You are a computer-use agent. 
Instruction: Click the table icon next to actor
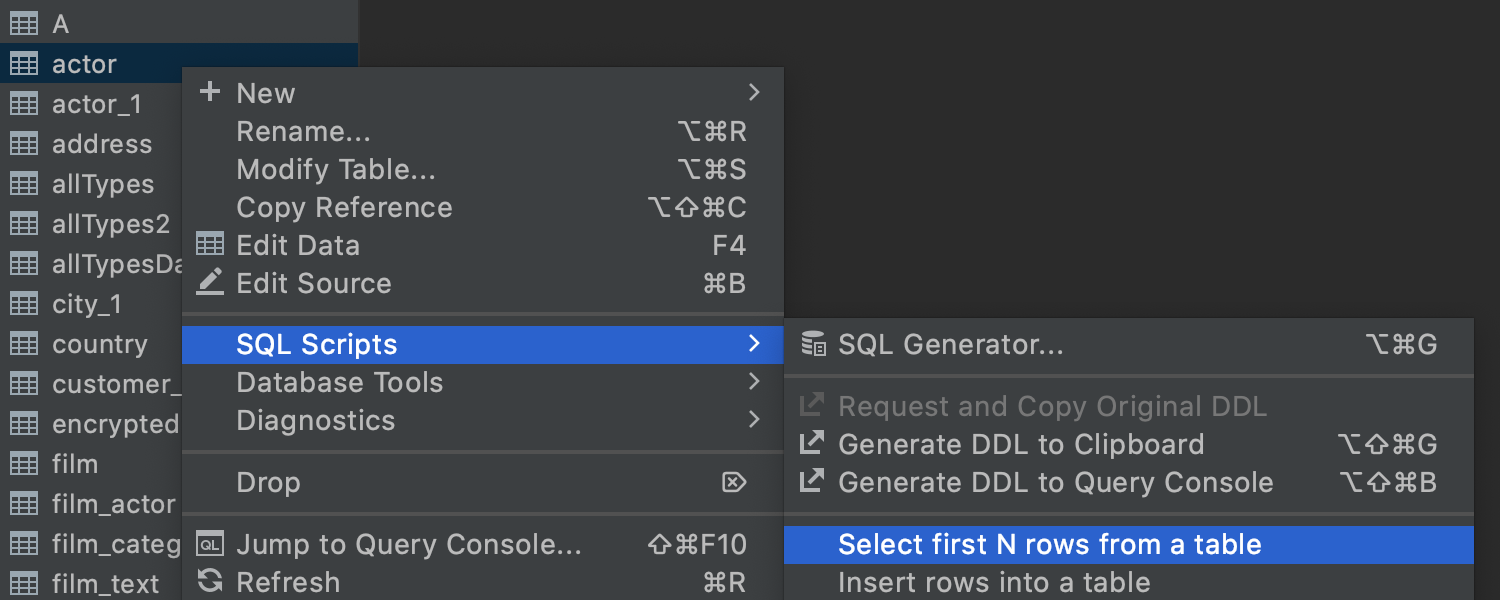pyautogui.click(x=23, y=64)
